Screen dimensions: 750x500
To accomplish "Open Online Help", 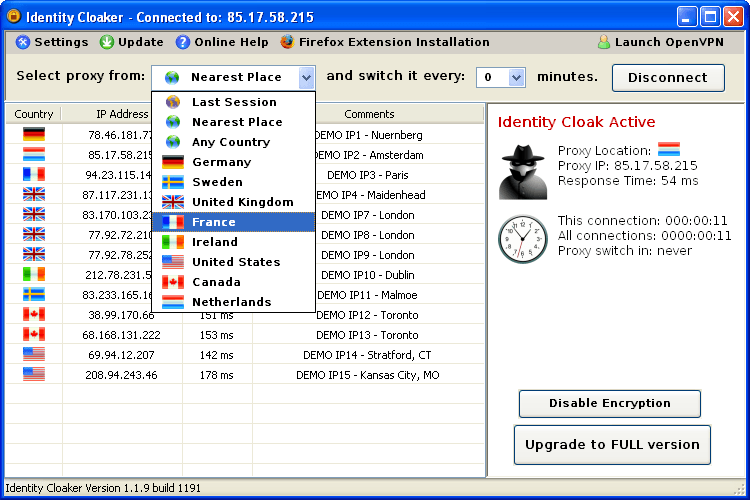I will [221, 42].
